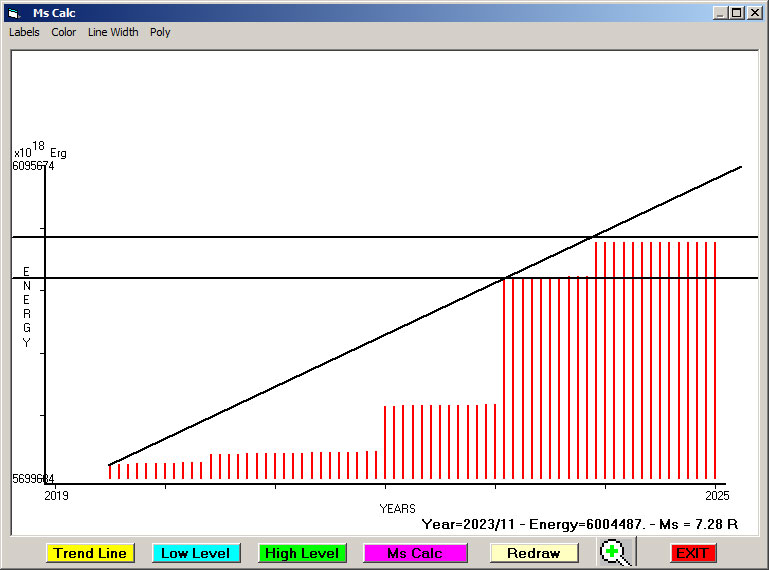Click the Ms Calc title bar app icon
The width and height of the screenshot is (769, 570).
click(x=15, y=13)
